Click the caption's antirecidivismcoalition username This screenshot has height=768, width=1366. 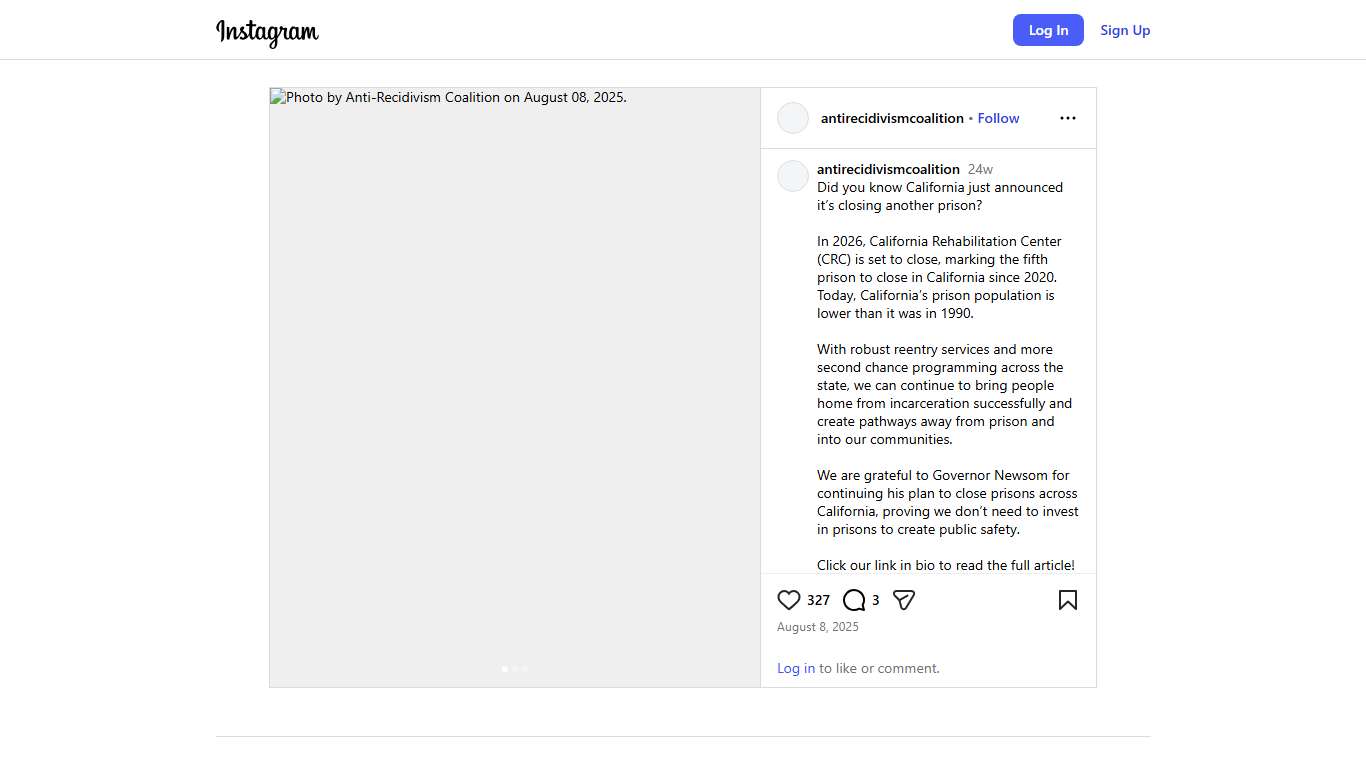888,169
